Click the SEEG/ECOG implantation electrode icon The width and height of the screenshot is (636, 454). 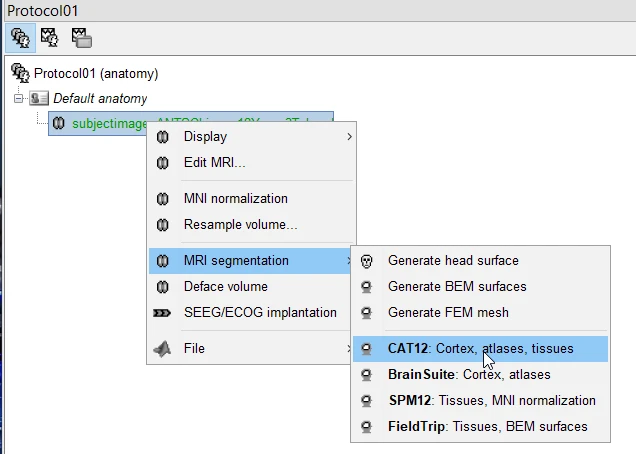(x=163, y=312)
